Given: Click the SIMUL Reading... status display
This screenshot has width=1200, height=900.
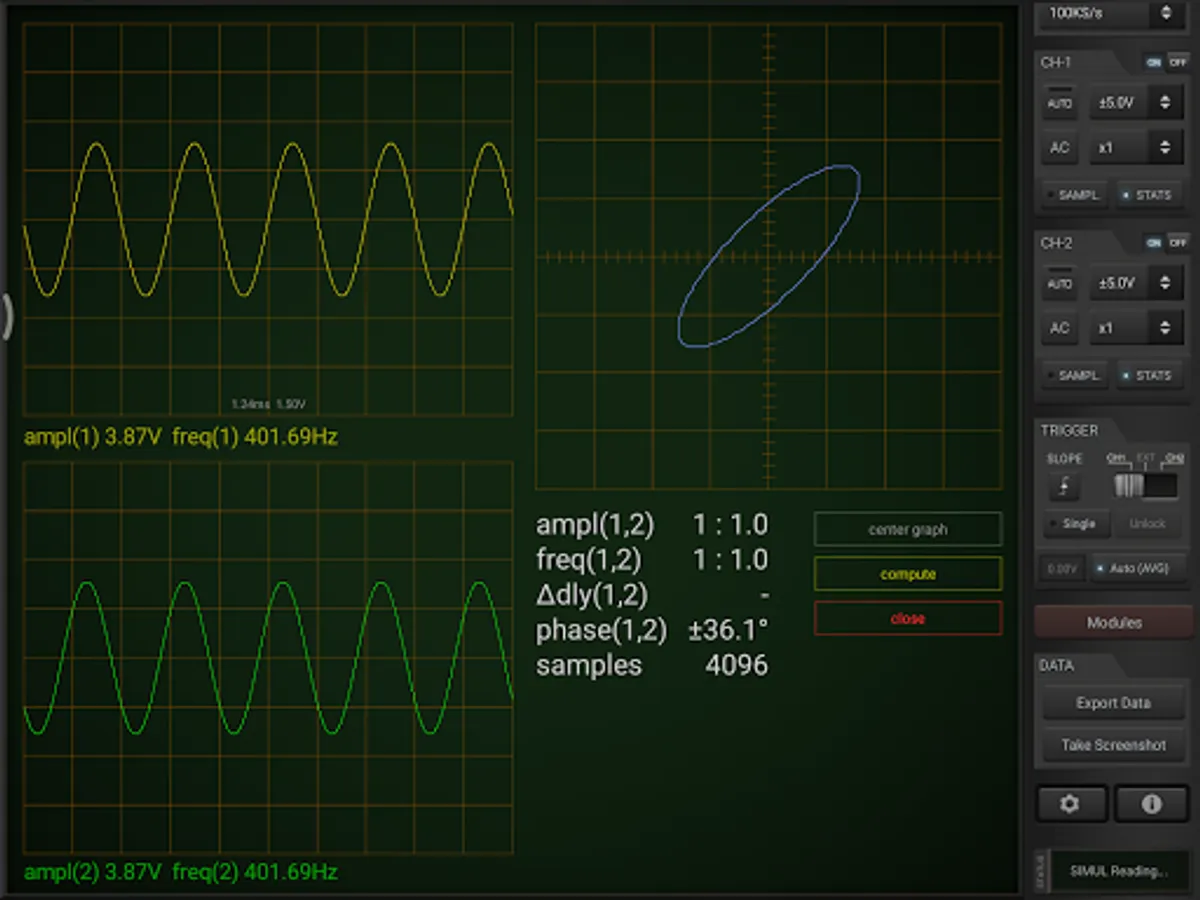Looking at the screenshot, I should (x=1118, y=871).
